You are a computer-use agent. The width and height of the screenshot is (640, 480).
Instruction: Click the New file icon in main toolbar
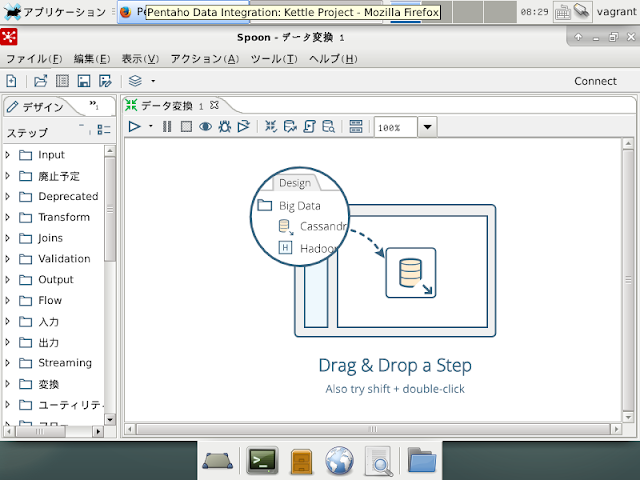pyautogui.click(x=11, y=81)
